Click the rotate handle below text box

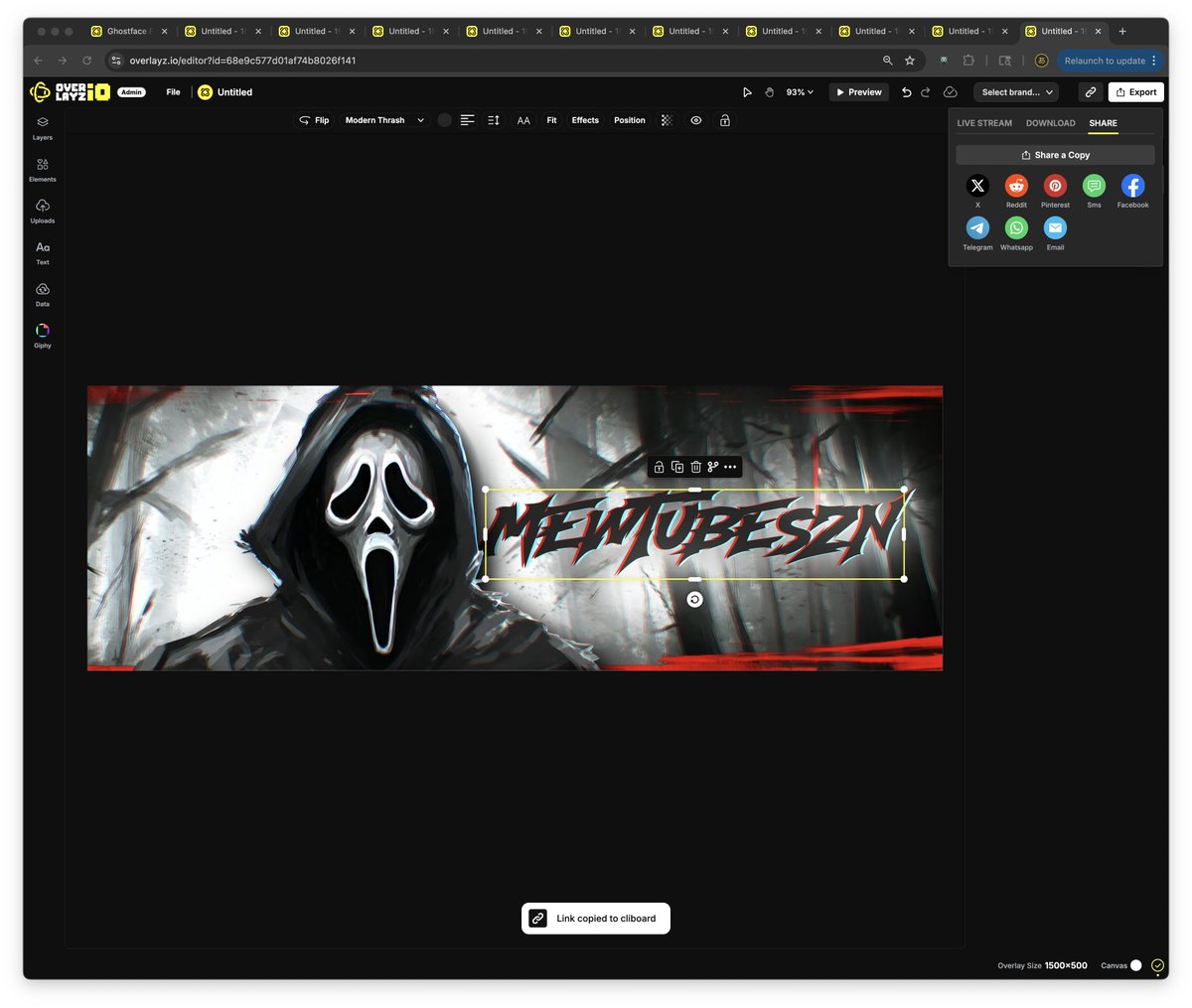pyautogui.click(x=694, y=599)
